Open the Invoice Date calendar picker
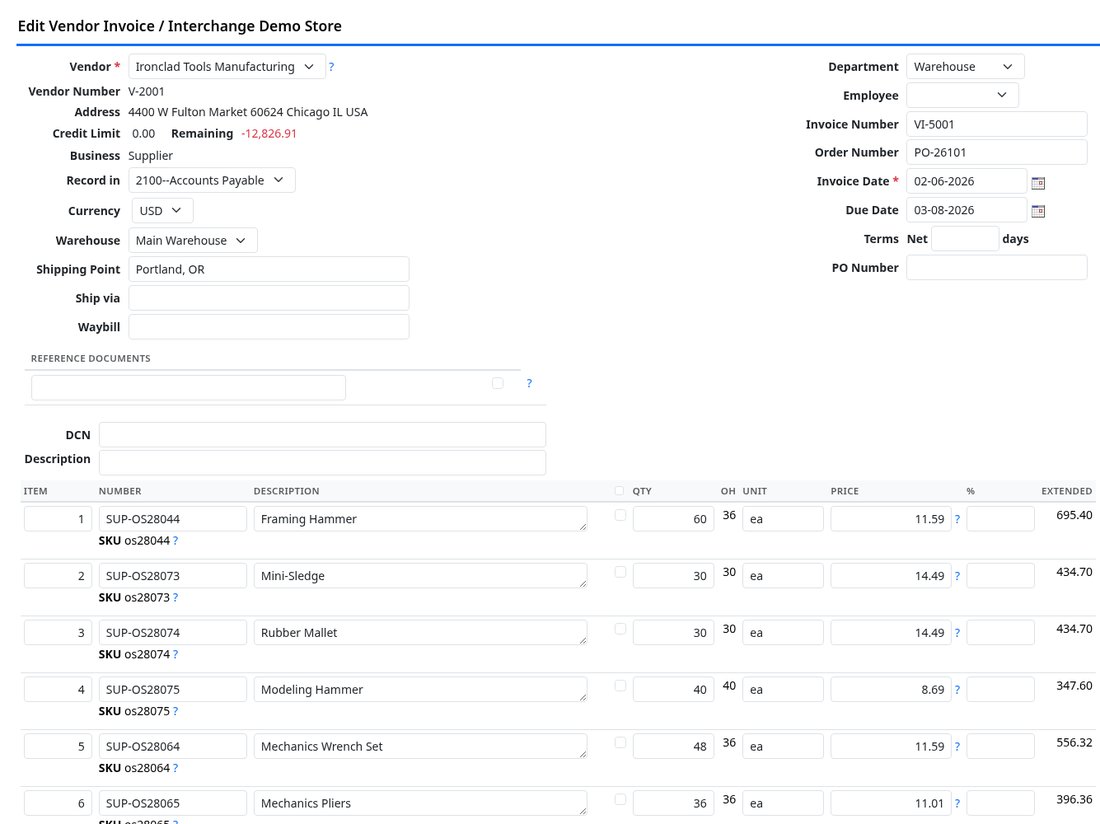The height and width of the screenshot is (824, 1100). point(1038,182)
